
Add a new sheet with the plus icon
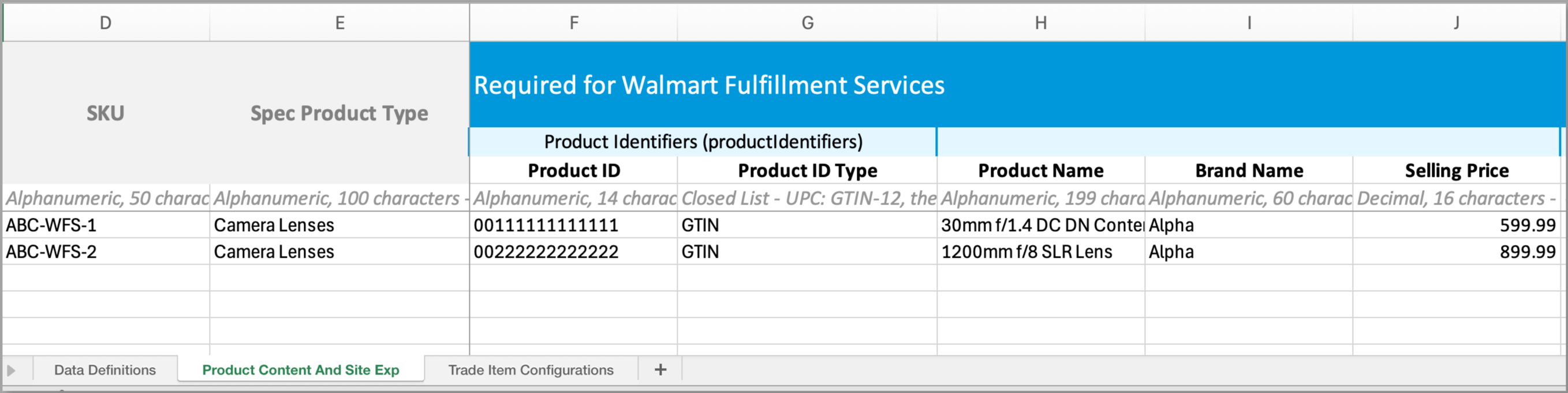[x=660, y=369]
